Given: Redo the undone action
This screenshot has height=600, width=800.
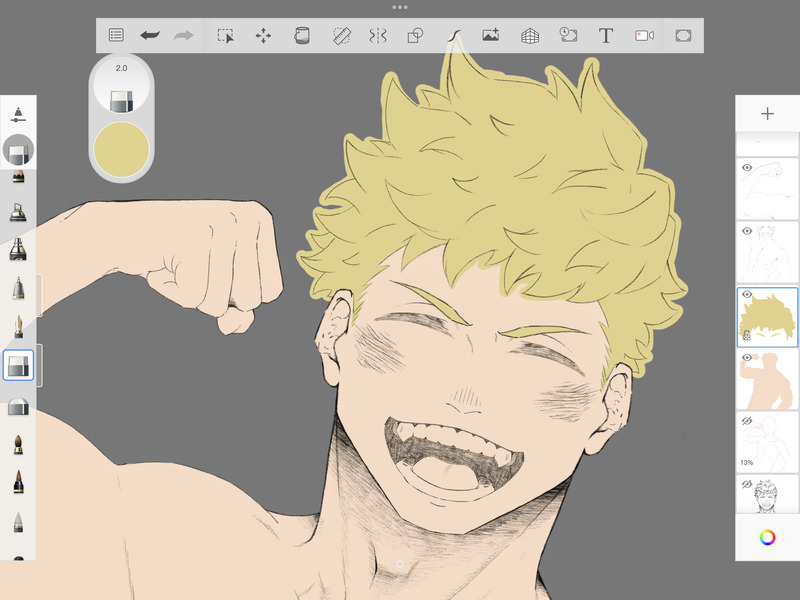Looking at the screenshot, I should (183, 35).
